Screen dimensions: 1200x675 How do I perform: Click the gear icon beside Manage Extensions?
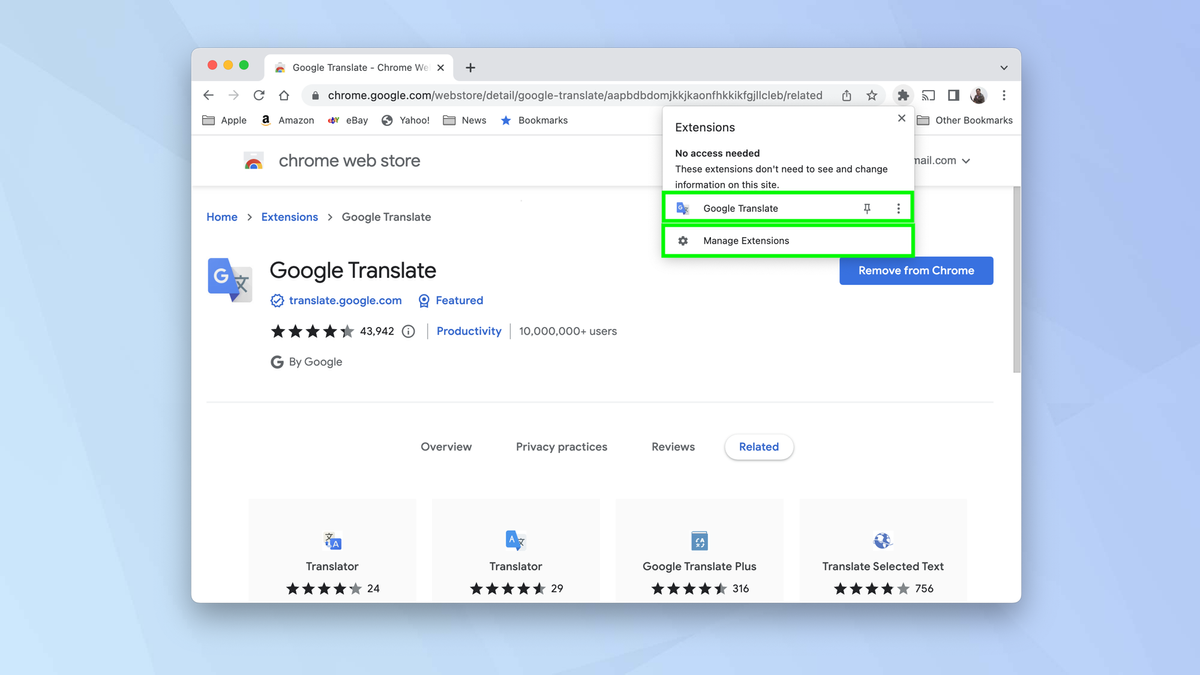683,240
